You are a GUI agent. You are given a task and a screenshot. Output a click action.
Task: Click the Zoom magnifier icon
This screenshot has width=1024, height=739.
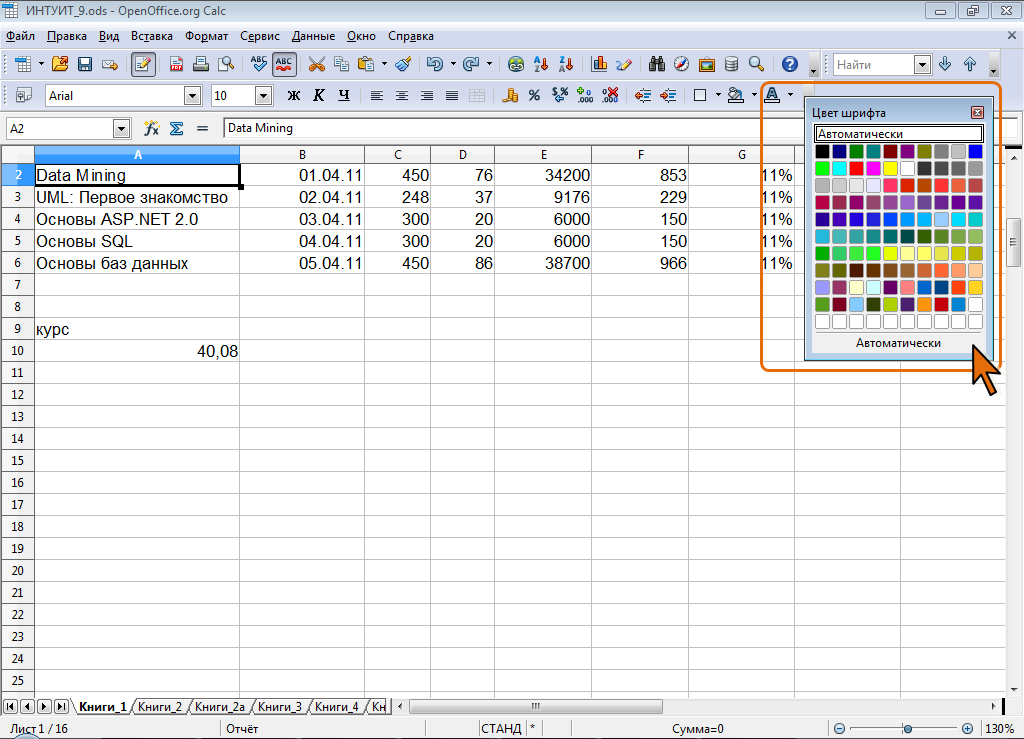756,64
